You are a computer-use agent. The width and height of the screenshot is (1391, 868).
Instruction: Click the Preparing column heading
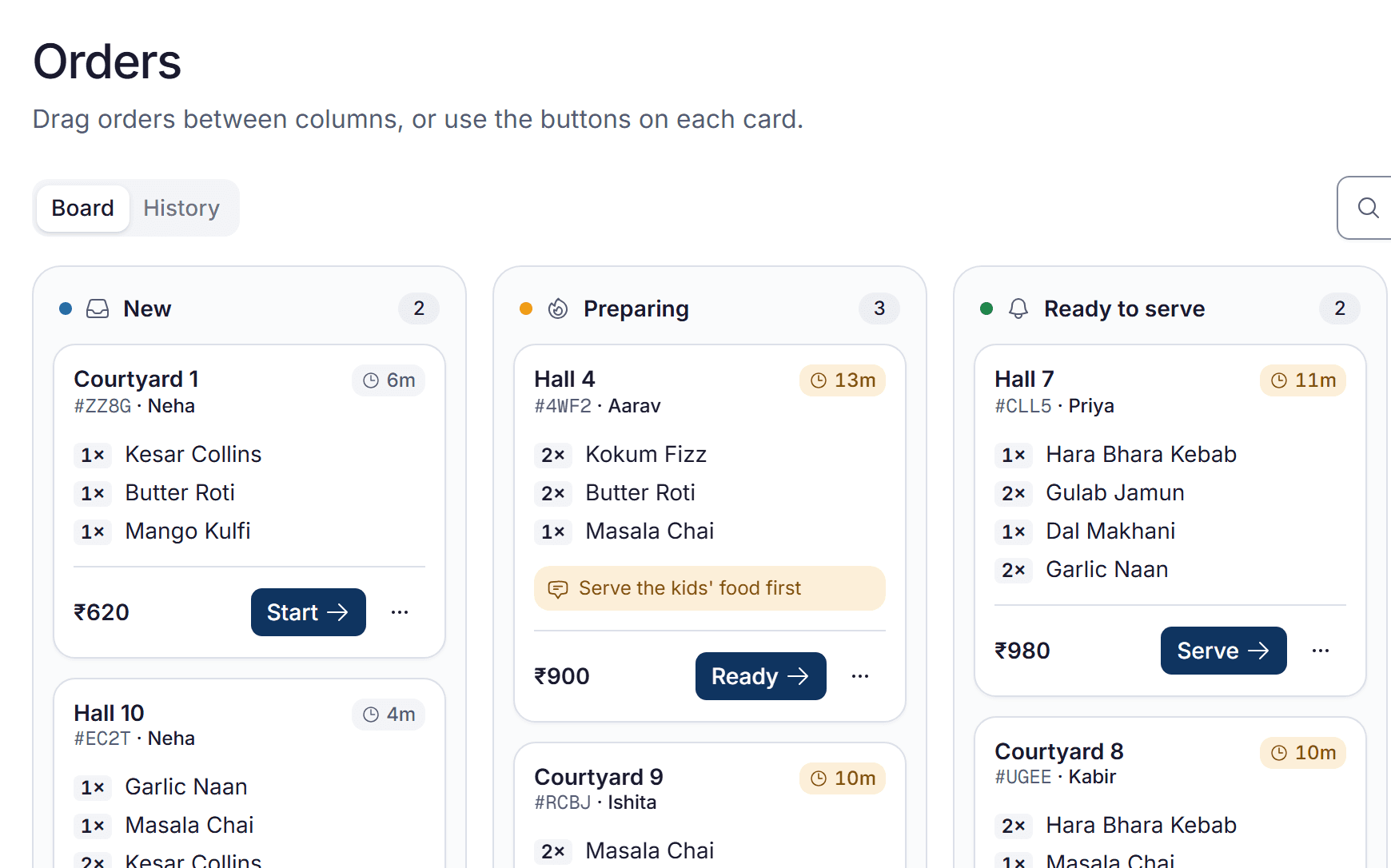636,309
